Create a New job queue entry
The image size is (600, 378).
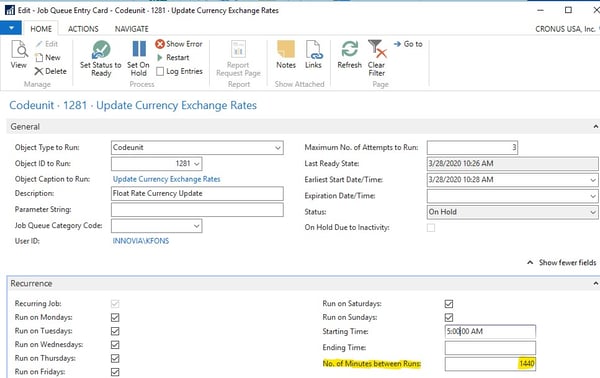pyautogui.click(x=47, y=57)
